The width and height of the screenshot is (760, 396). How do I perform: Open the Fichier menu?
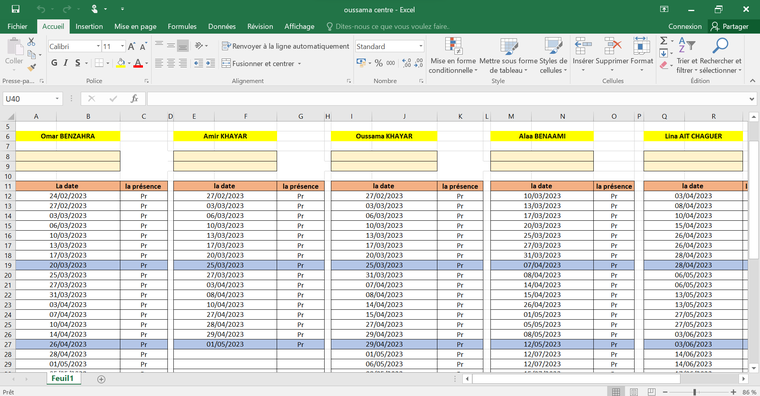click(17, 26)
